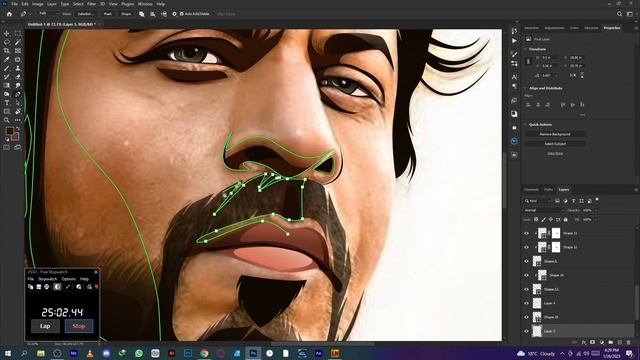Toggle visibility of Shape 11 layer
Viewport: 640px width, 360px height.
click(527, 233)
